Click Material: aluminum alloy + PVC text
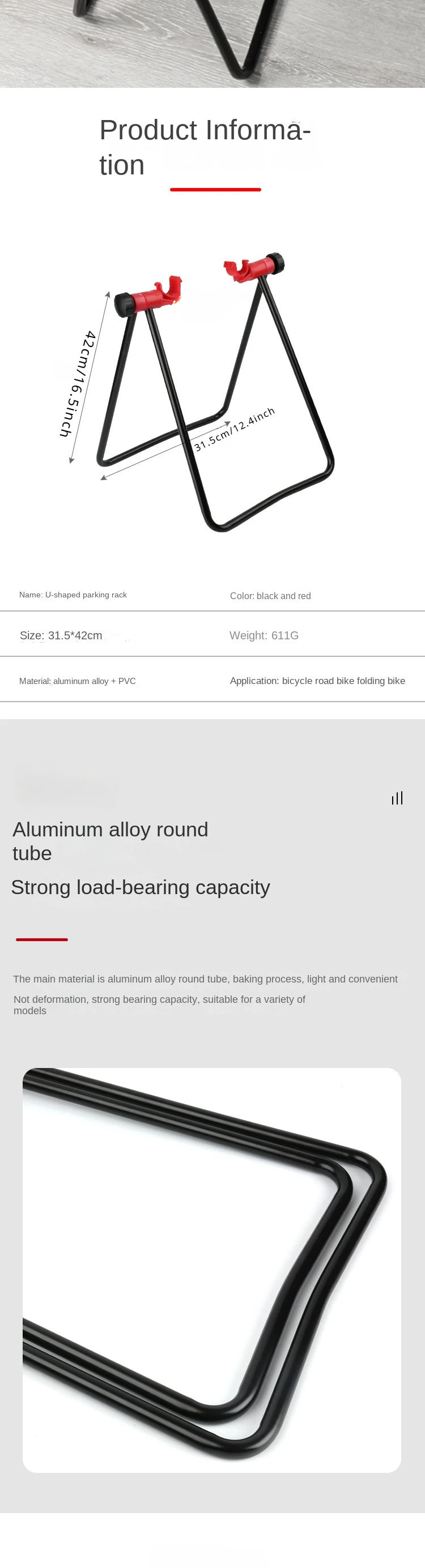This screenshot has height=1568, width=425. (77, 681)
